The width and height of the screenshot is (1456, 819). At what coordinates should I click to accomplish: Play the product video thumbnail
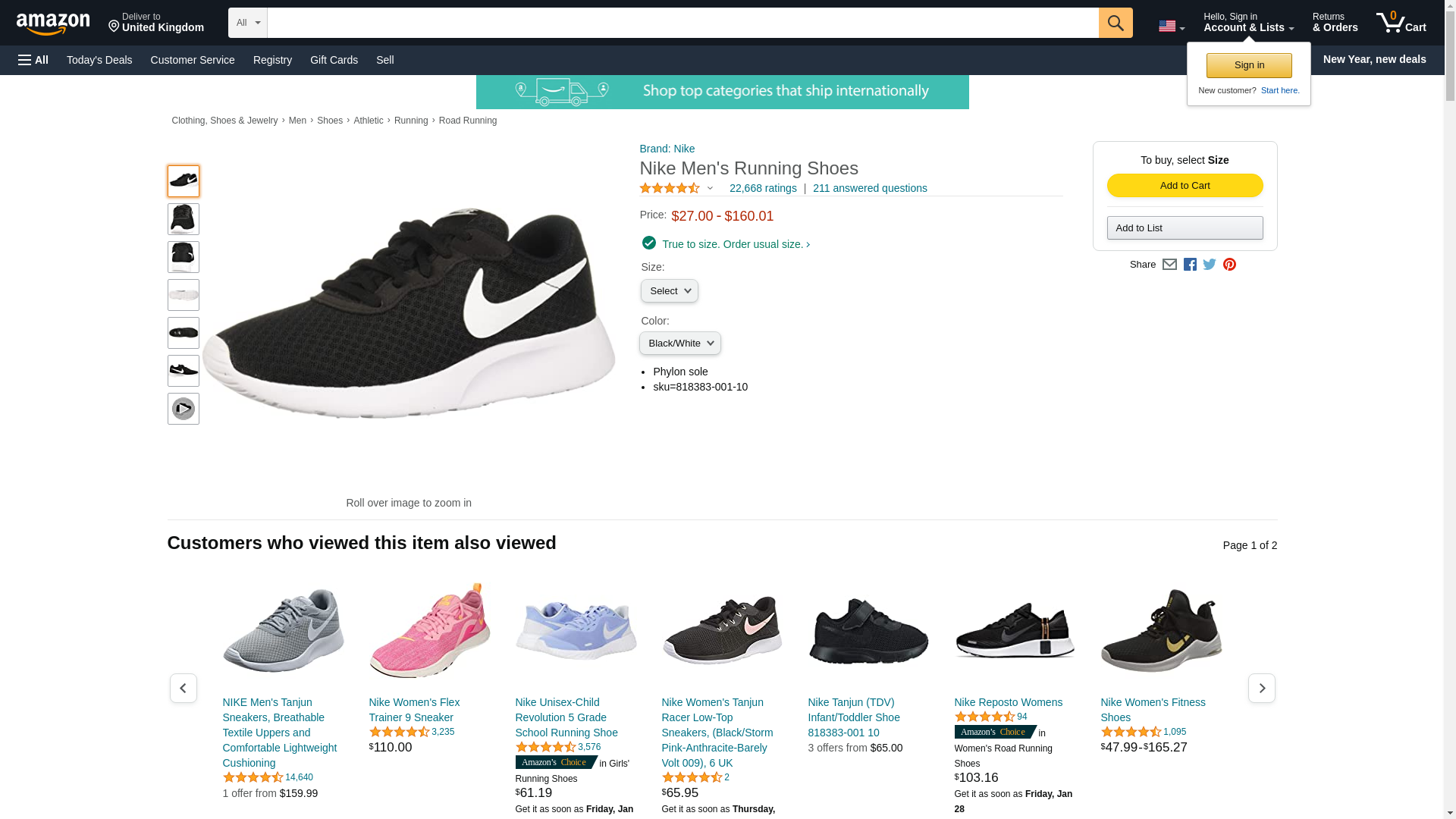tap(183, 409)
